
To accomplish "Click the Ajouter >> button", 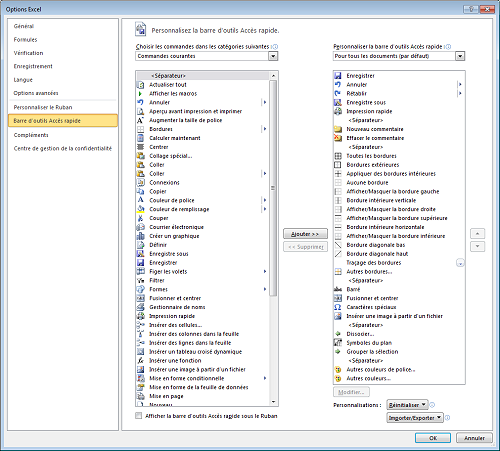I will pyautogui.click(x=305, y=234).
